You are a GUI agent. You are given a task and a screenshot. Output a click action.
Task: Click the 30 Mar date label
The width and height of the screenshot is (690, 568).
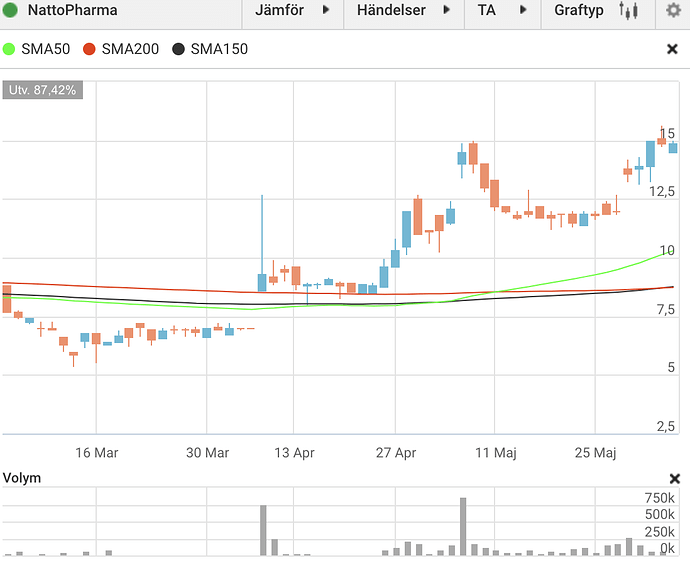tap(207, 453)
